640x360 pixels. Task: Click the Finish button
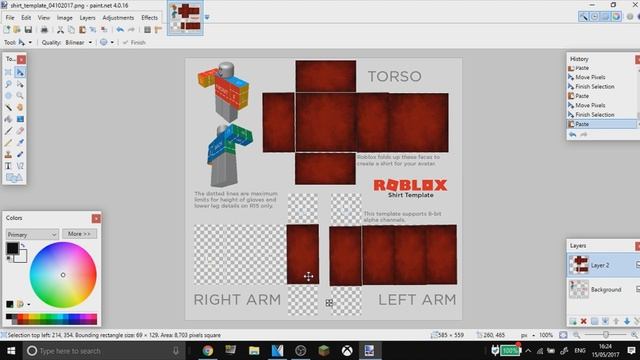click(x=134, y=42)
